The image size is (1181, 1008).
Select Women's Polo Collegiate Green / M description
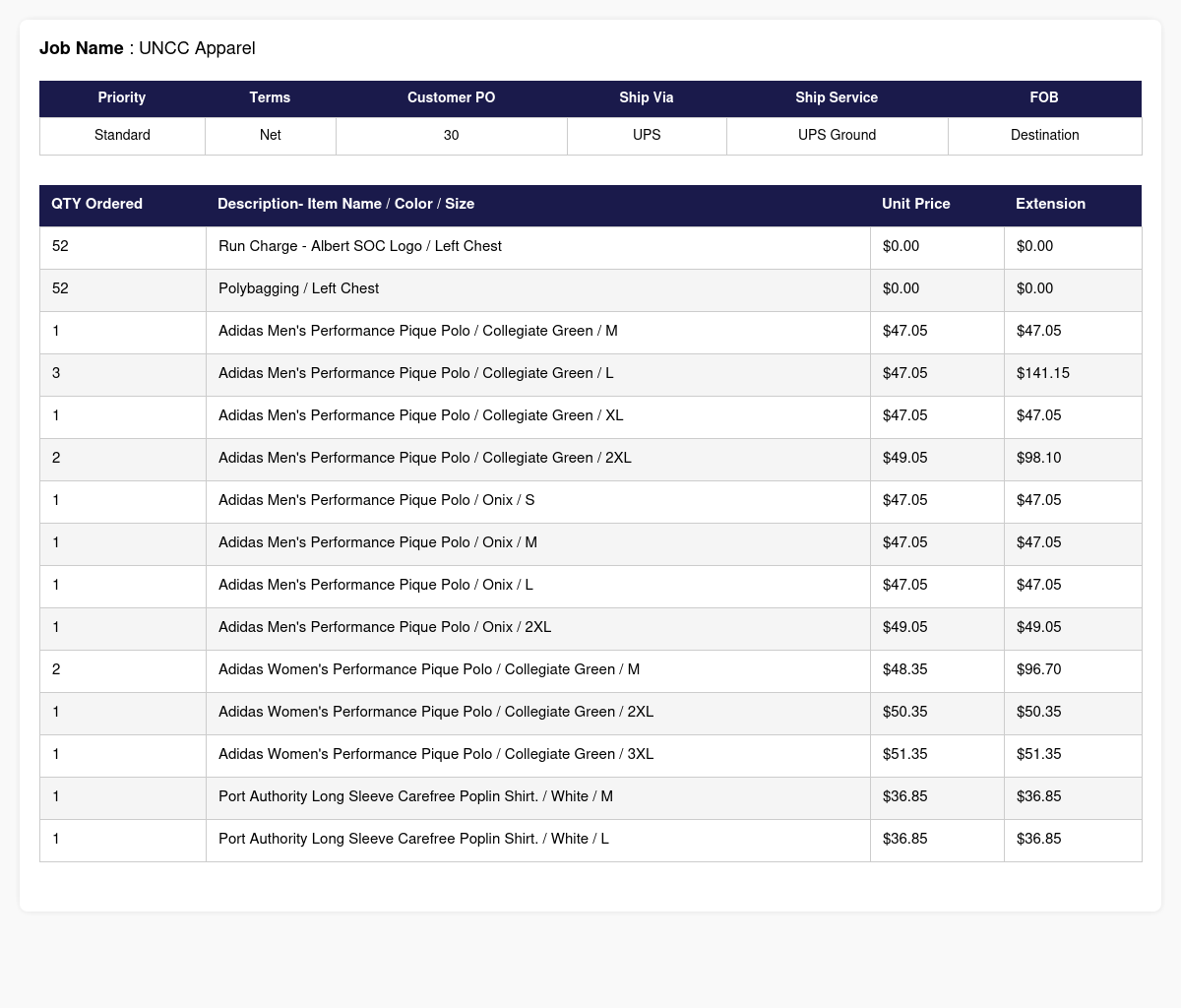point(429,669)
